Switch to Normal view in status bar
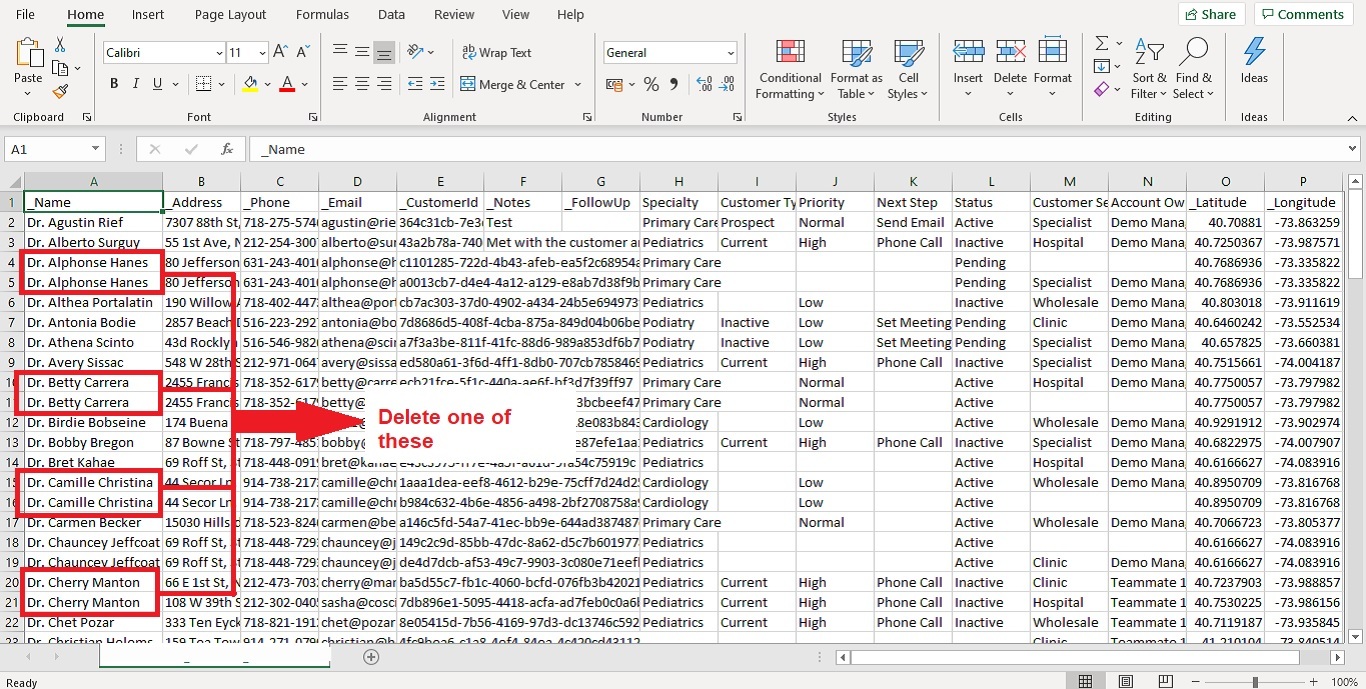 [1085, 682]
